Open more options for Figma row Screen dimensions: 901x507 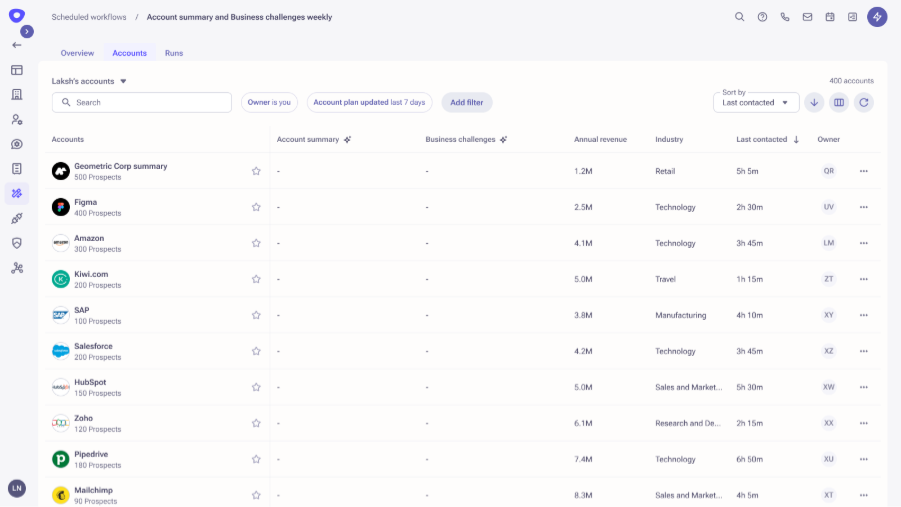[x=864, y=207]
